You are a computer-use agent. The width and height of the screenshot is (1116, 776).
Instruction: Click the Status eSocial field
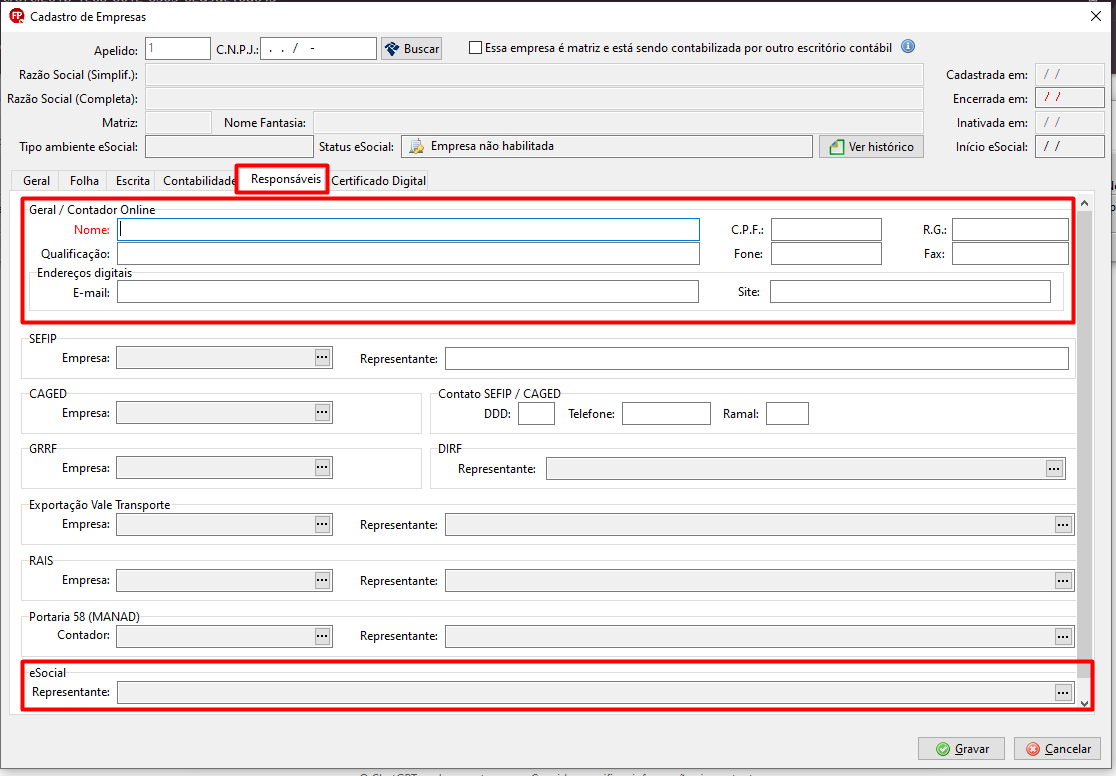point(607,147)
